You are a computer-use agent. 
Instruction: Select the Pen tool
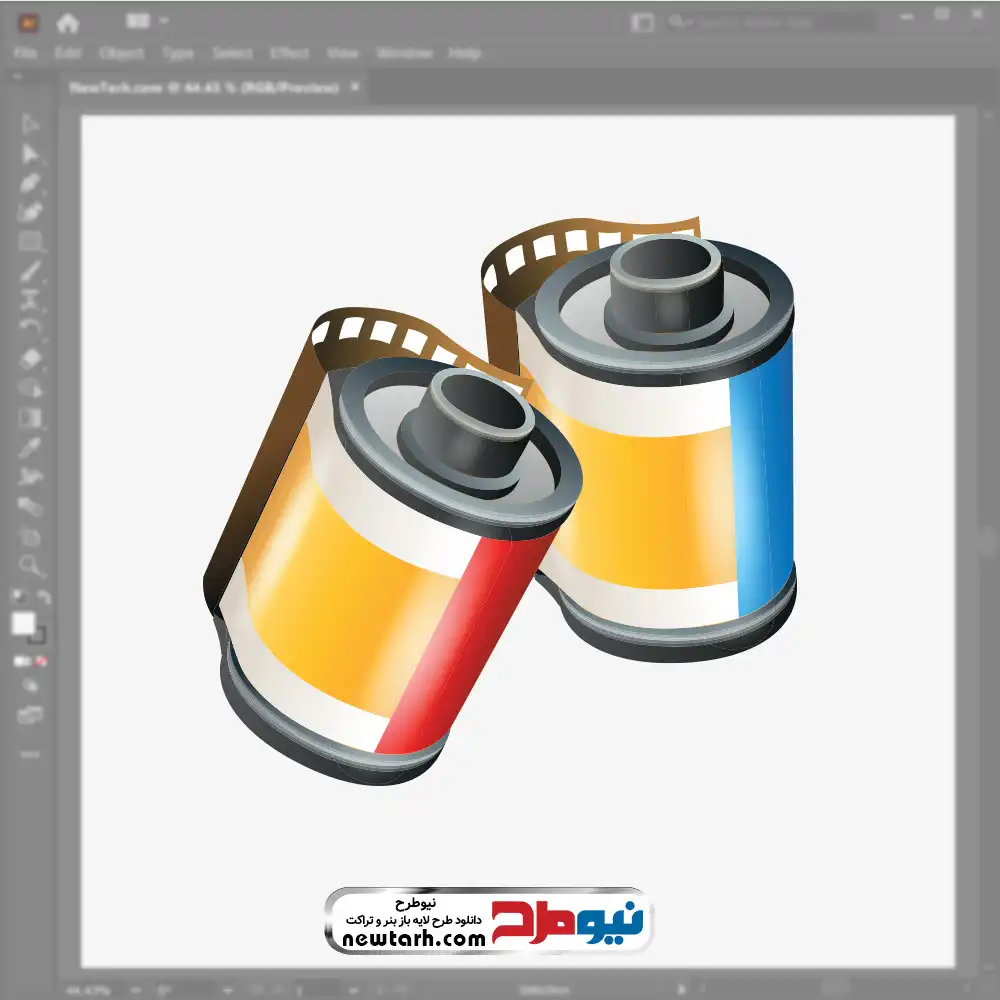(x=30, y=183)
